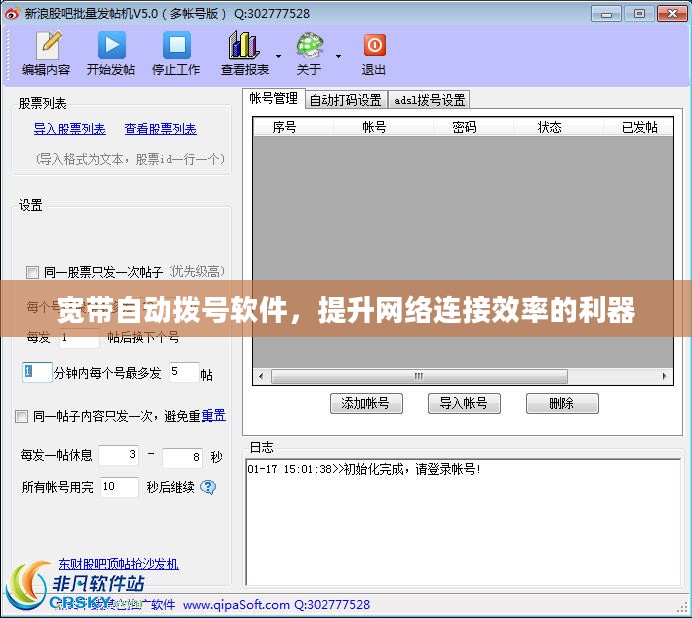Click the blue question mark help icon
The width and height of the screenshot is (692, 618).
(x=208, y=487)
